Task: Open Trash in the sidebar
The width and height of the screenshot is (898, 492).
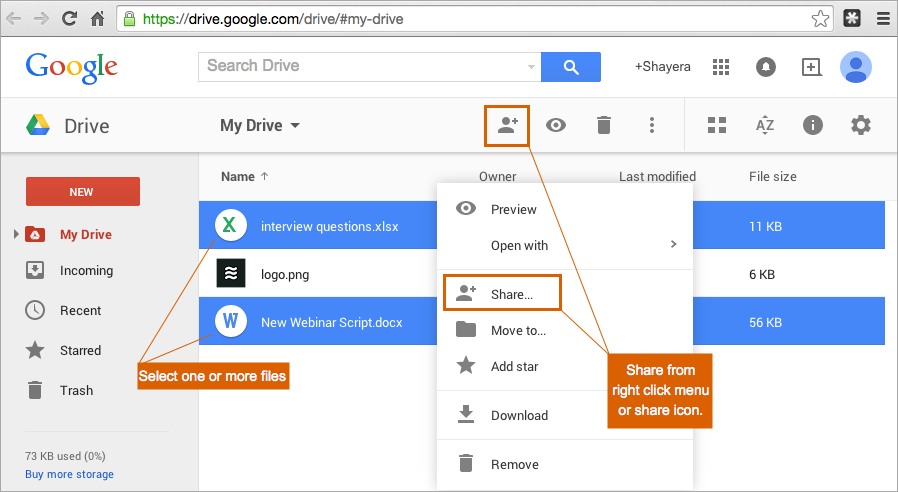Action: [77, 391]
